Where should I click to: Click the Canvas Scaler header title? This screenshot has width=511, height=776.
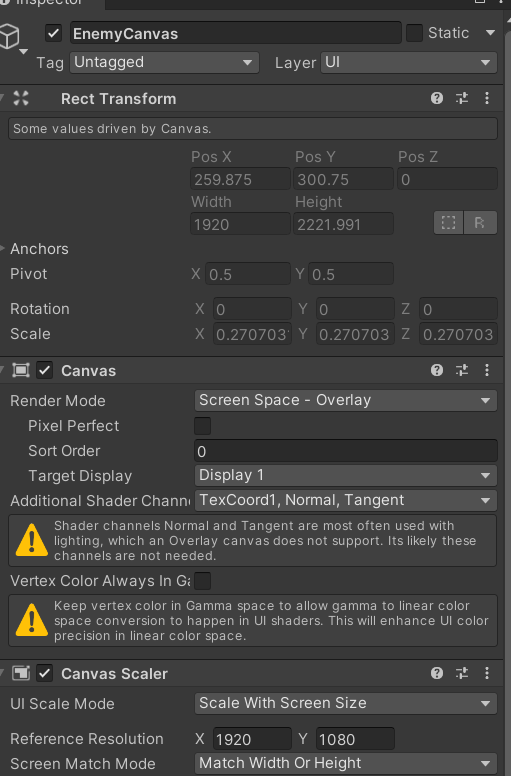[114, 674]
